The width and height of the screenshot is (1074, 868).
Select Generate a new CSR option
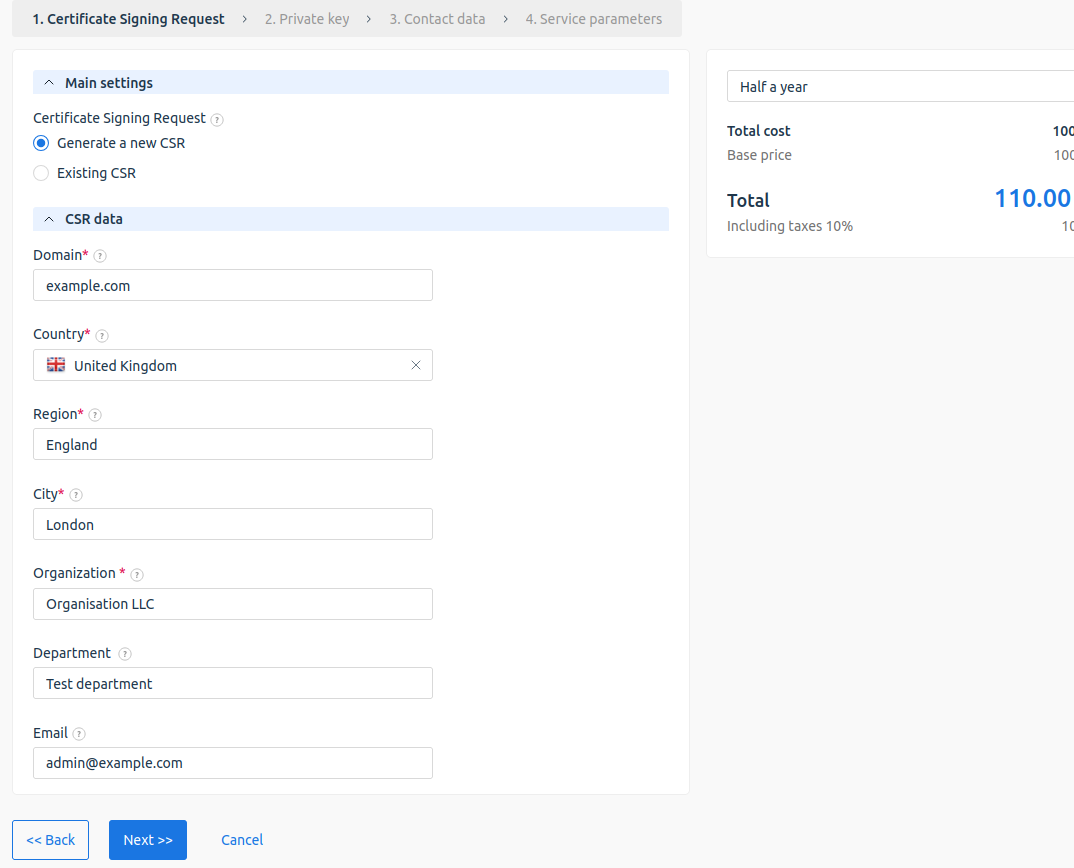point(41,143)
